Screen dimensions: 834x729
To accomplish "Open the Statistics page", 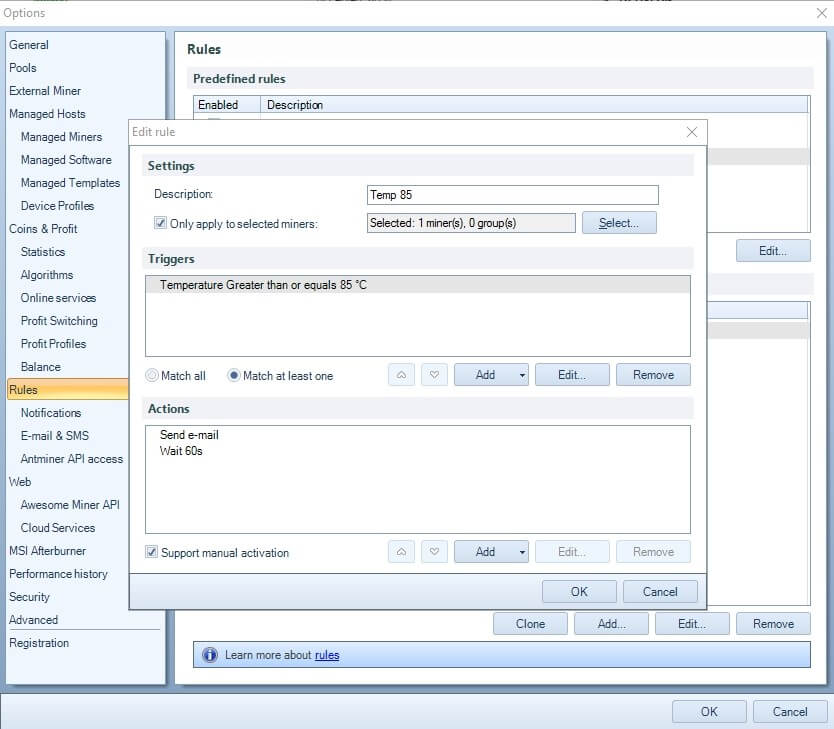I will [x=43, y=252].
